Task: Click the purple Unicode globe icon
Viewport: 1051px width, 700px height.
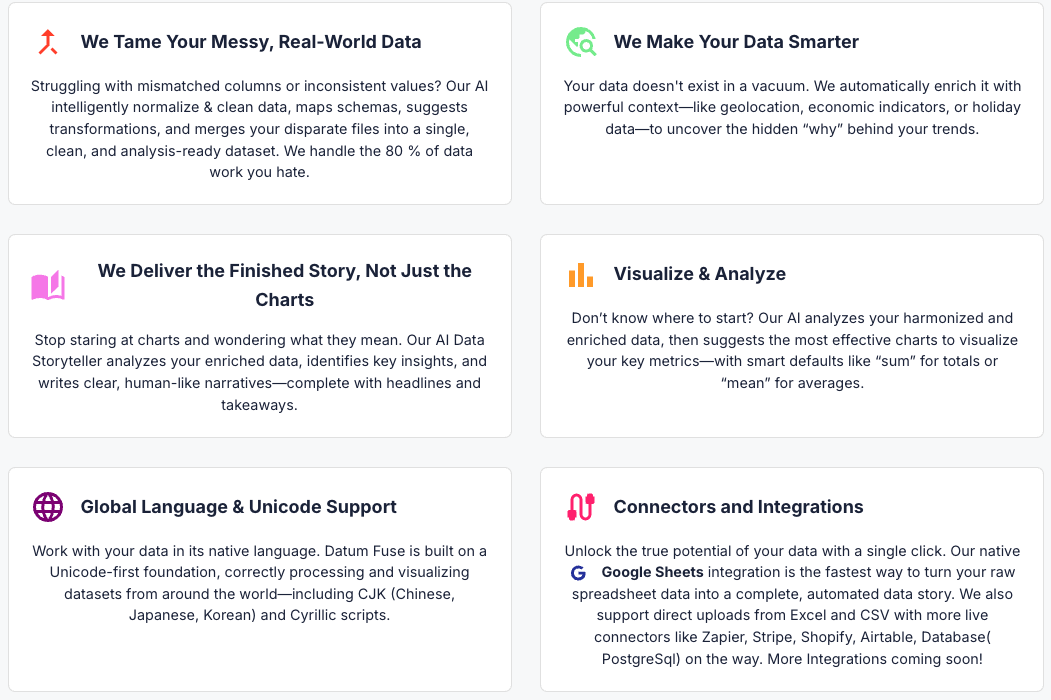Action: 47,507
